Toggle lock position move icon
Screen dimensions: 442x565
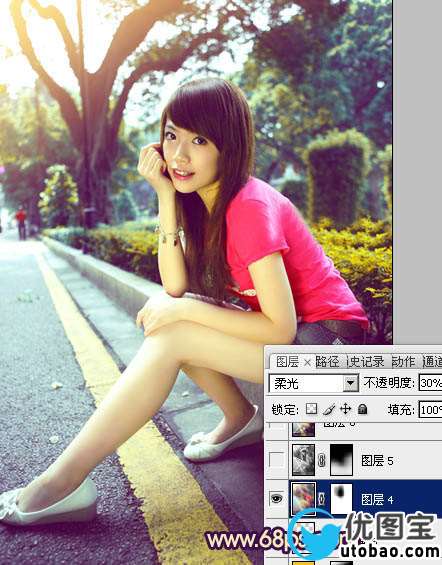pos(345,409)
